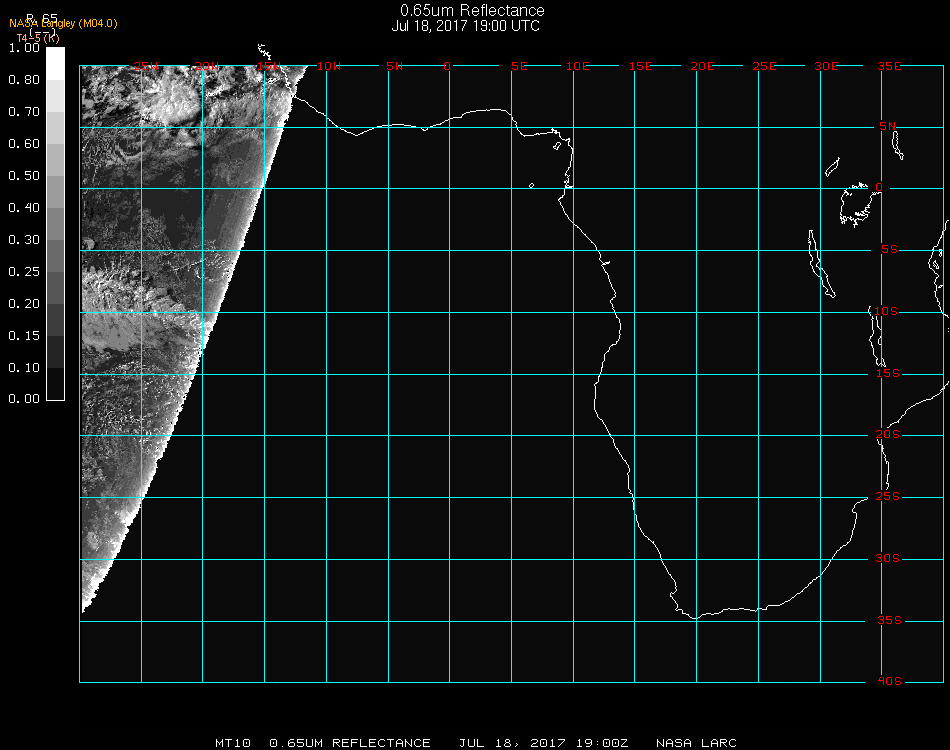Click "NASA LARC" in the footer caption

coord(696,743)
